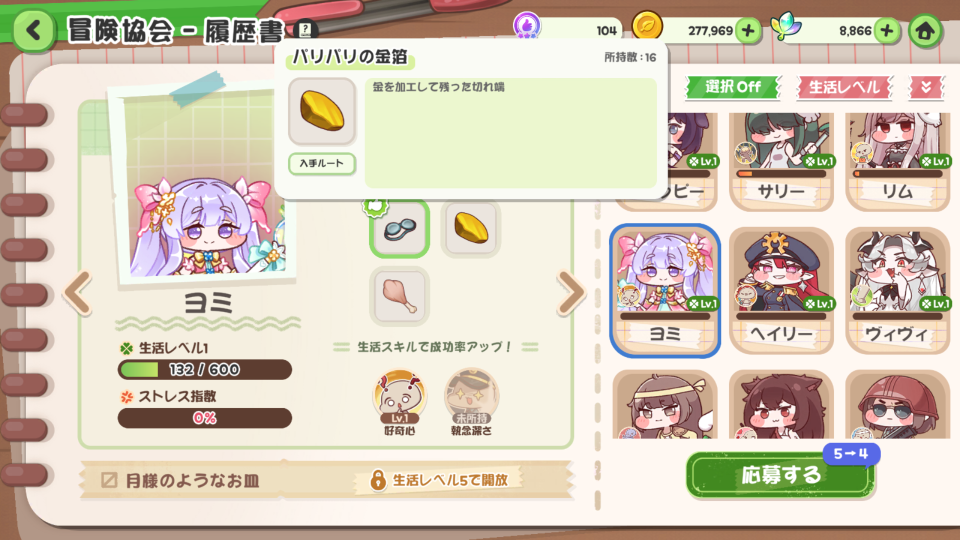
Task: Toggle the red sort order chevron
Action: point(925,87)
